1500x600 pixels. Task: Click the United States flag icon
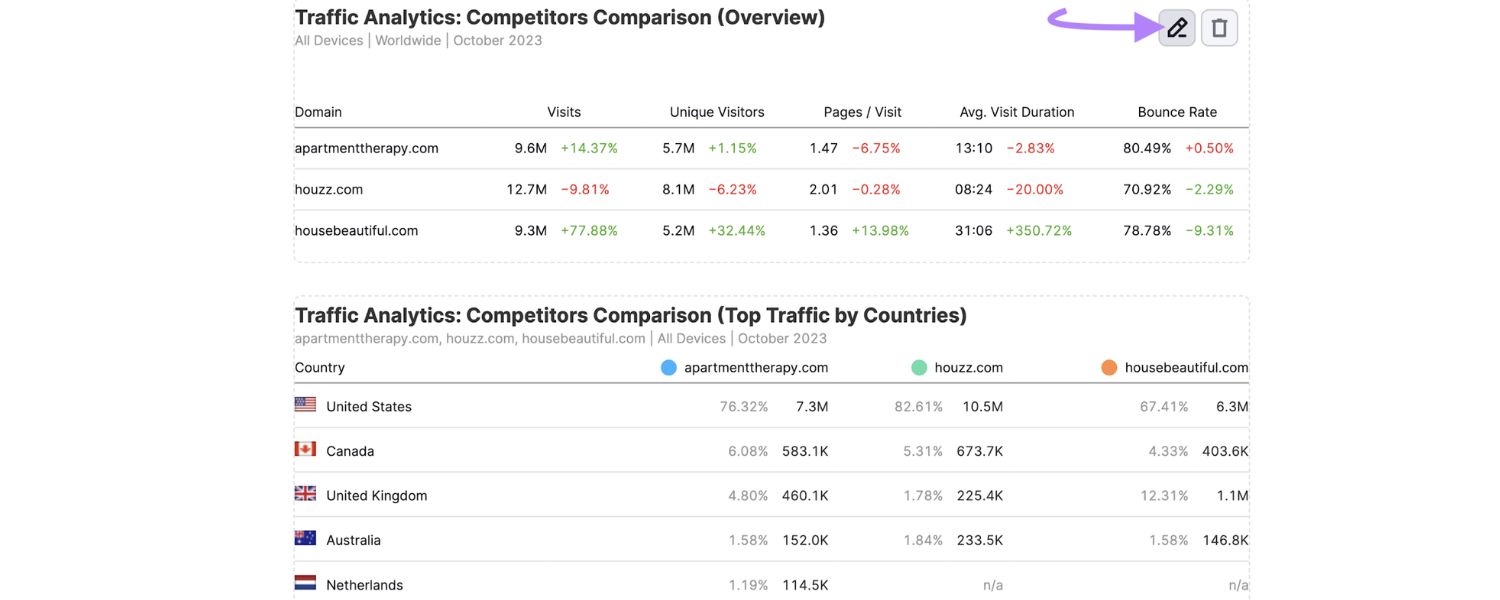click(305, 404)
